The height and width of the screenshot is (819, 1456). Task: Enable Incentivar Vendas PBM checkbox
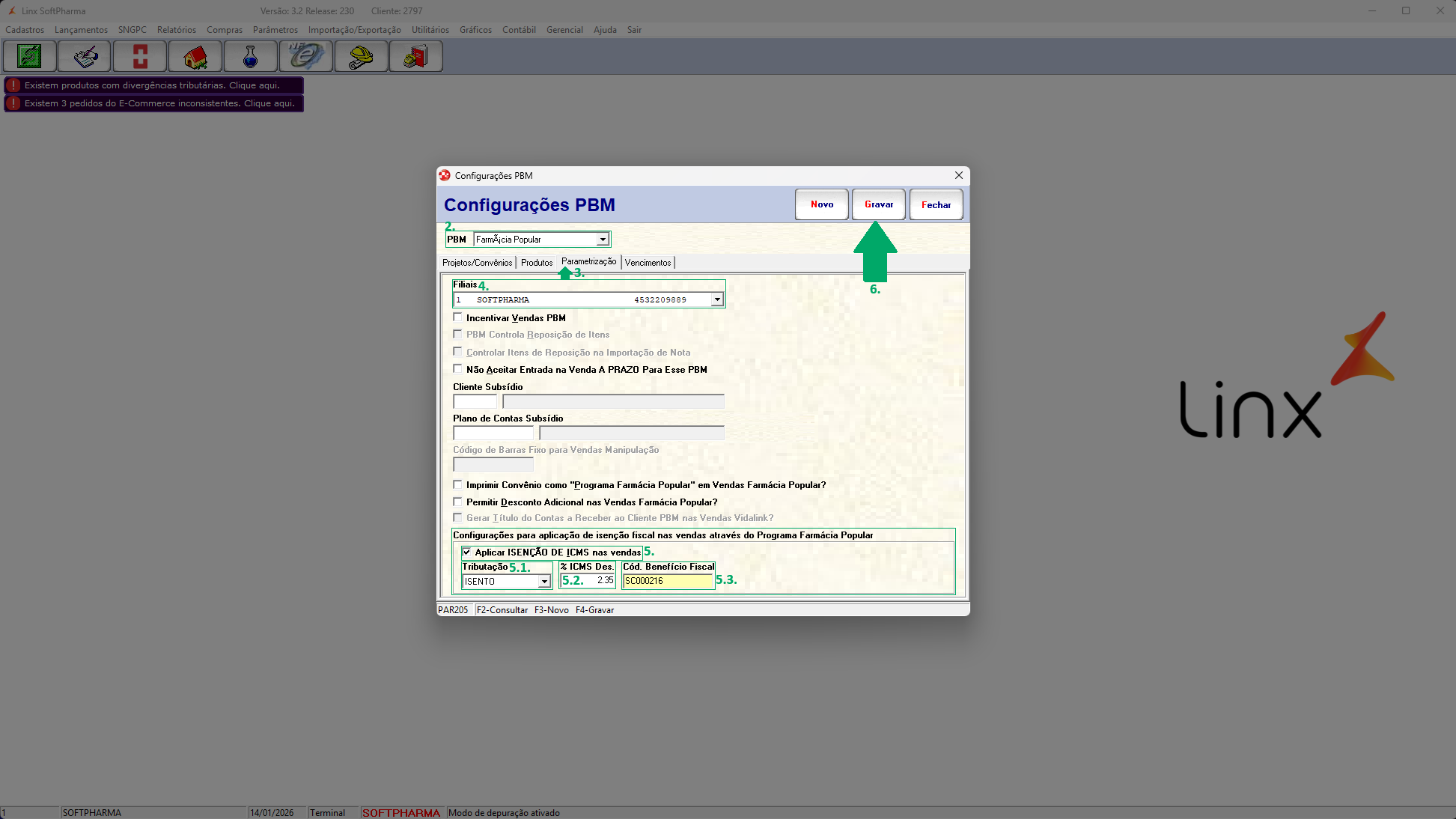[x=457, y=317]
